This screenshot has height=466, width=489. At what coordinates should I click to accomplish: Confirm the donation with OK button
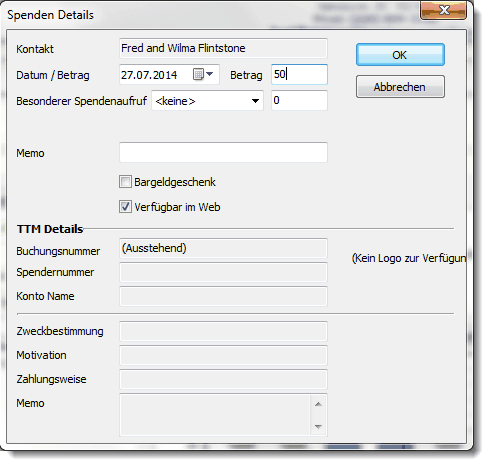pyautogui.click(x=400, y=55)
